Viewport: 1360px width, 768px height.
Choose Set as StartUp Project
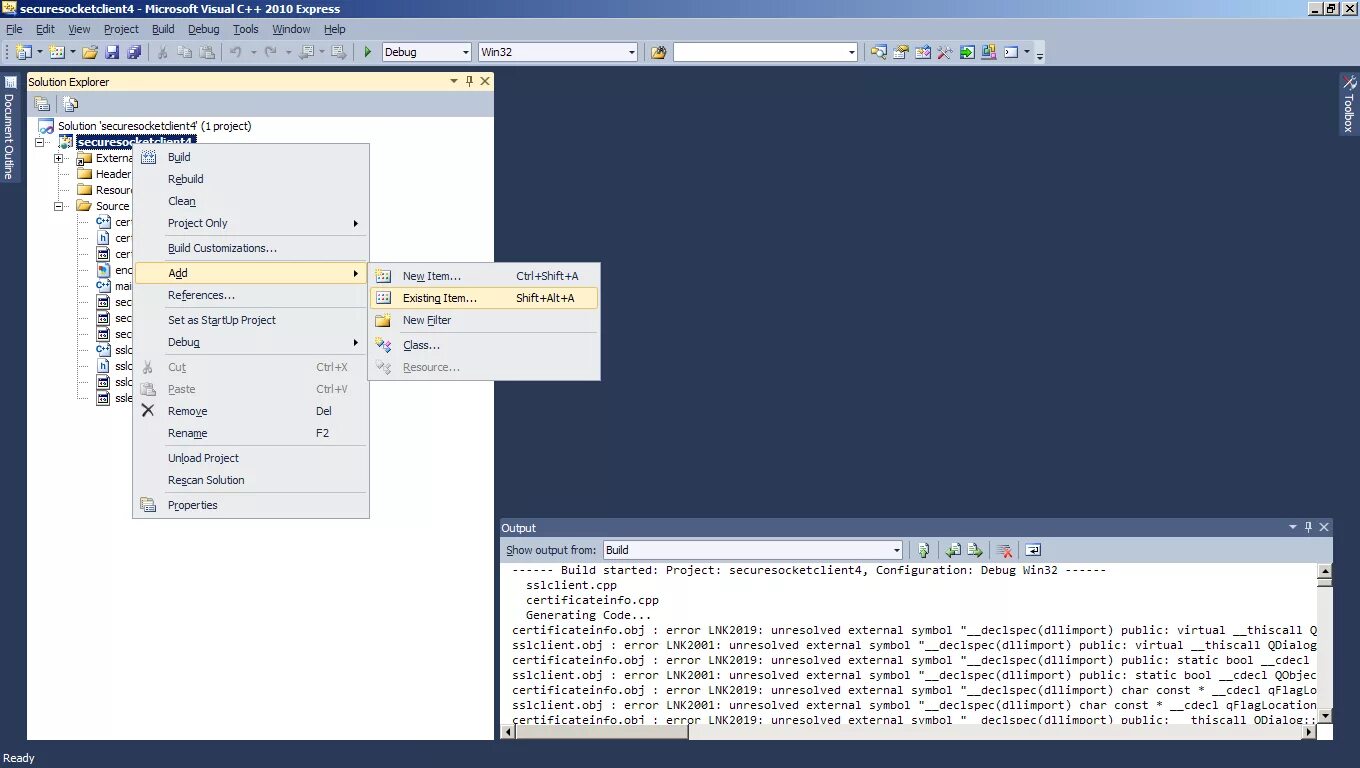[251, 320]
